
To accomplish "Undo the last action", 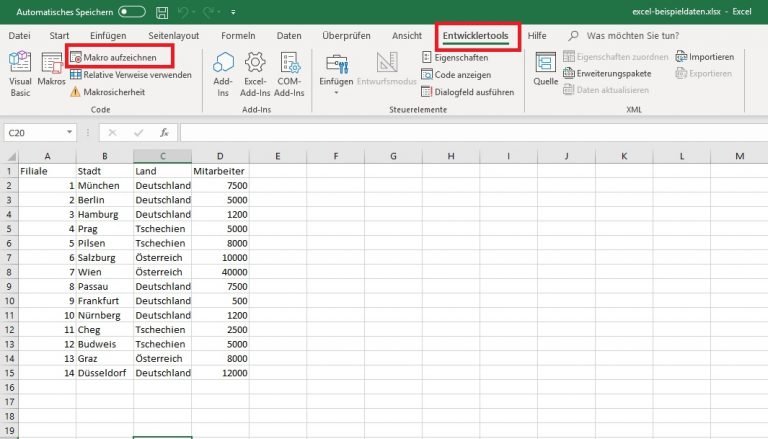I will point(184,12).
